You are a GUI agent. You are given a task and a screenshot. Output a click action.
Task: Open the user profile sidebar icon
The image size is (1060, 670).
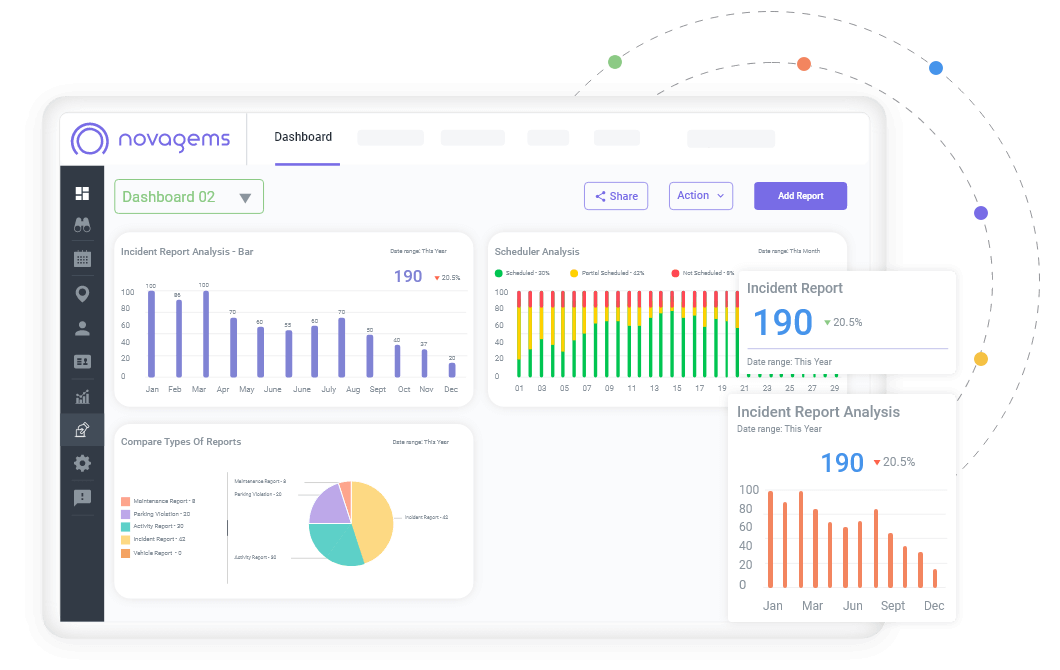pyautogui.click(x=82, y=327)
